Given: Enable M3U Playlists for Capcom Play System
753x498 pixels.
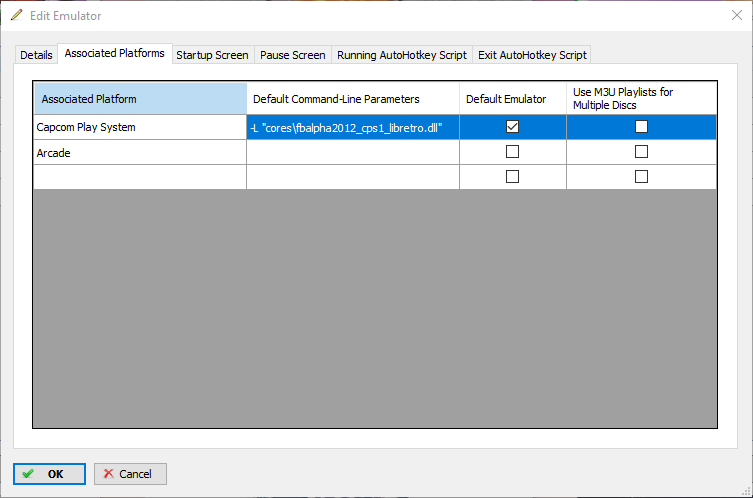Looking at the screenshot, I should [641, 127].
